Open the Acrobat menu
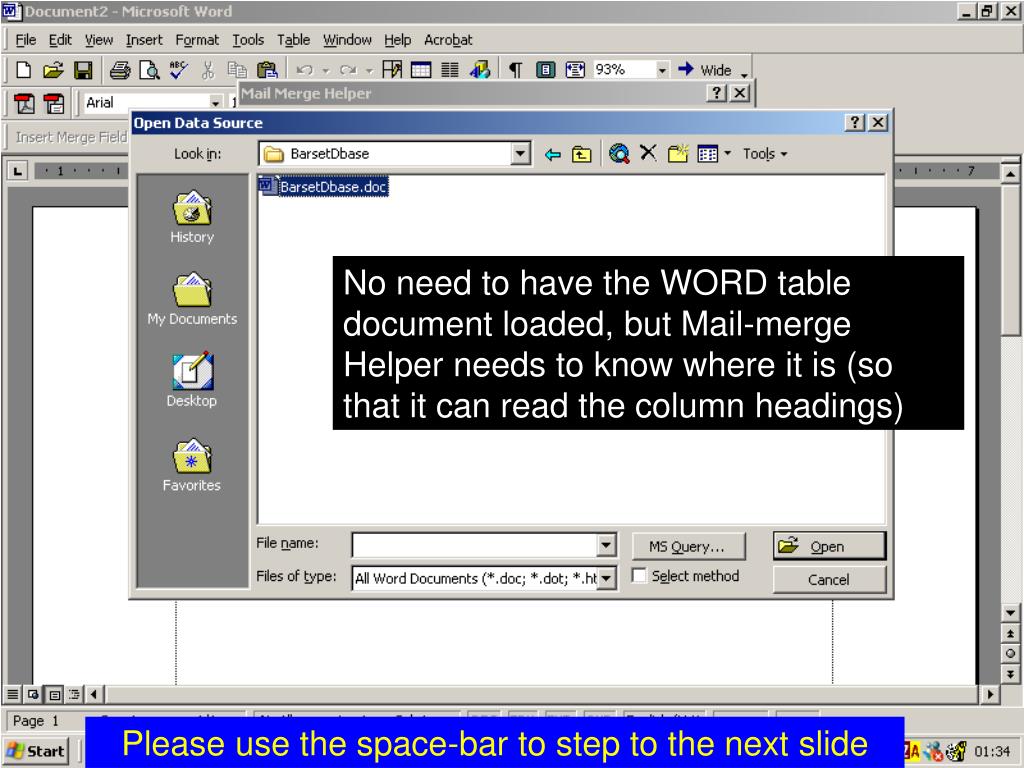 [448, 40]
